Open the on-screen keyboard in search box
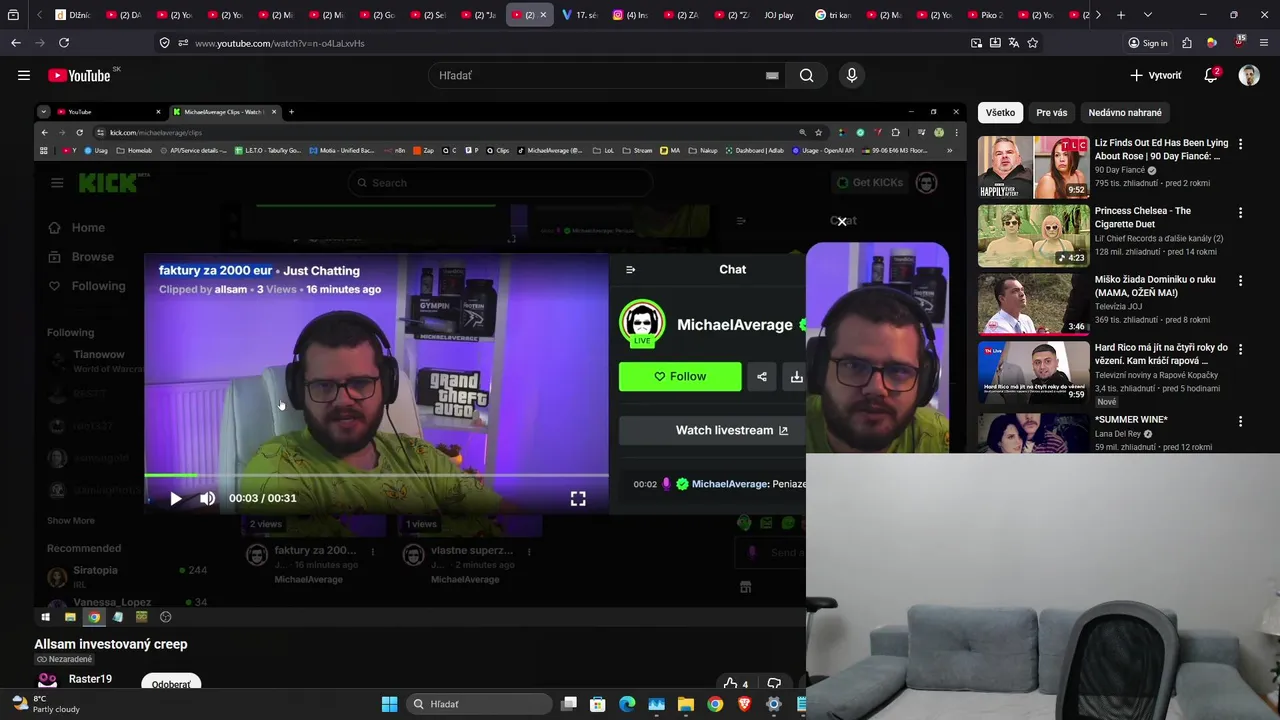The width and height of the screenshot is (1280, 720). (x=772, y=75)
